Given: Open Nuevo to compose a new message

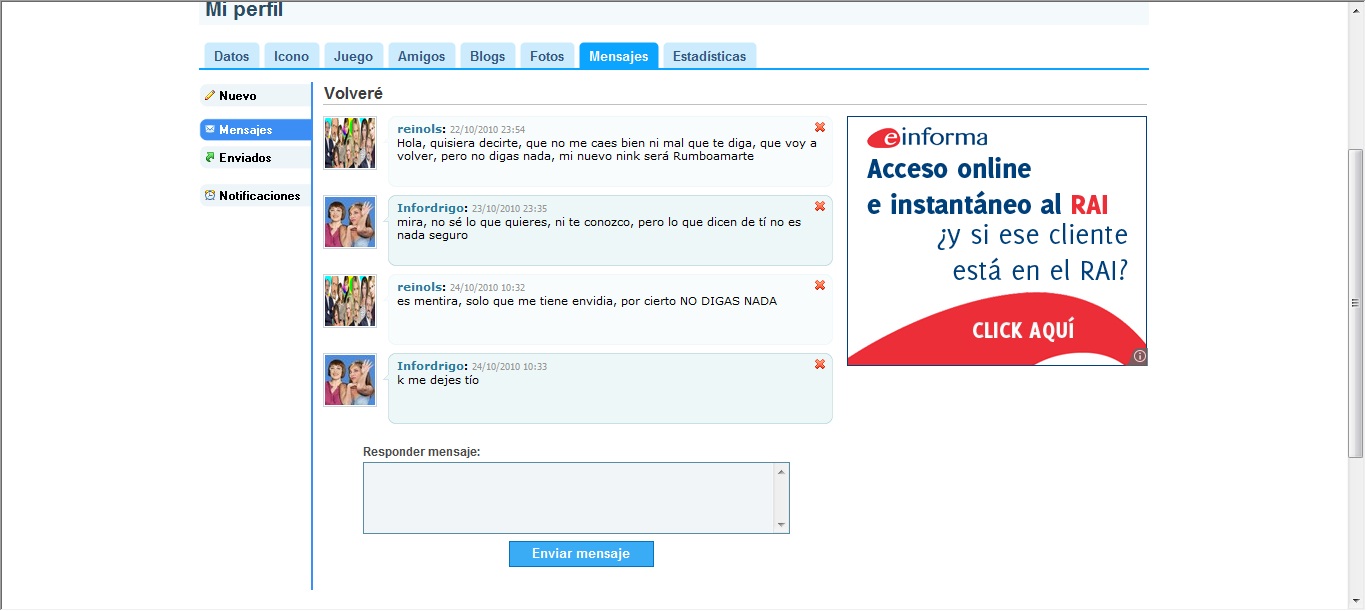Looking at the screenshot, I should 237,96.
